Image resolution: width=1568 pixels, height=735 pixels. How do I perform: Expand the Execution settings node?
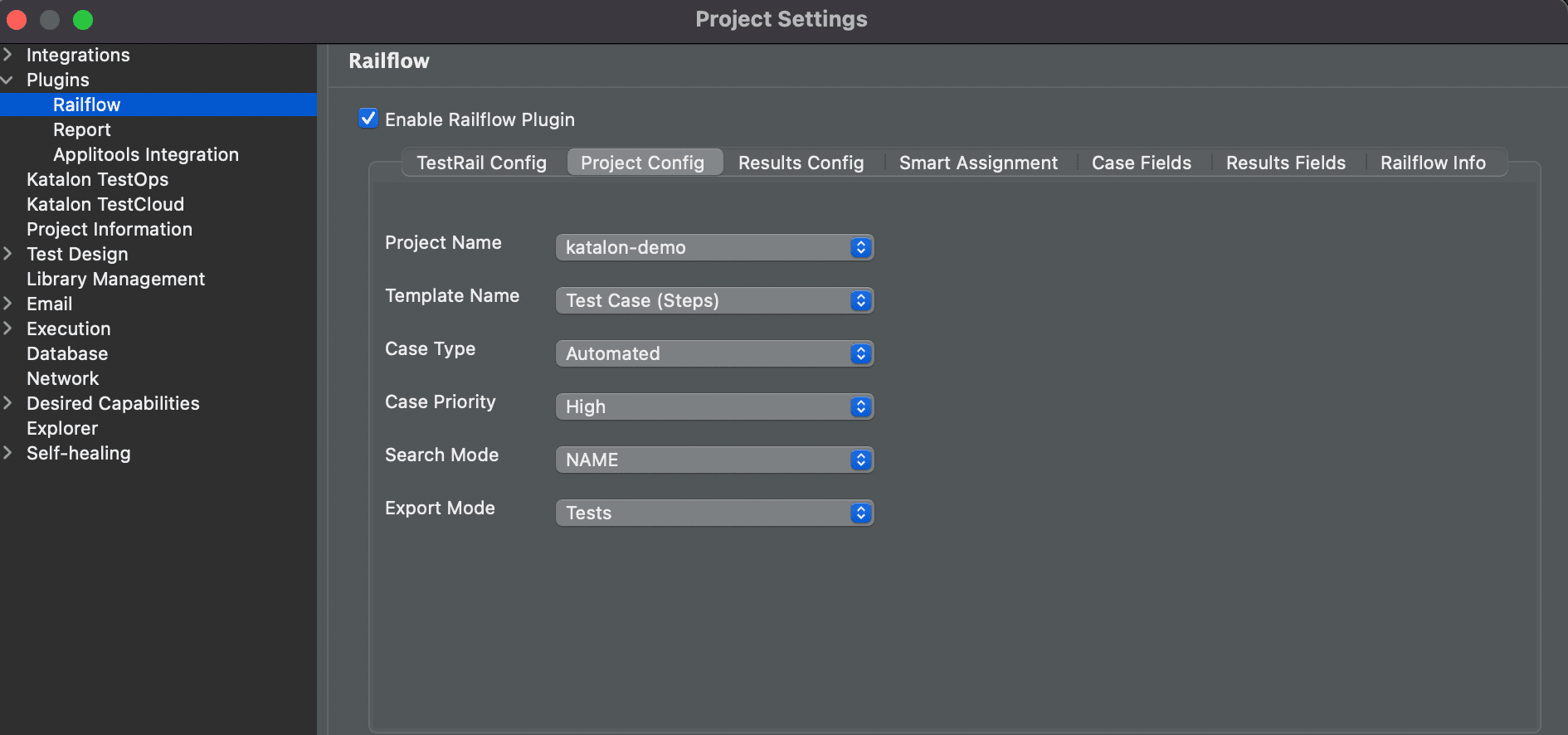(x=7, y=329)
